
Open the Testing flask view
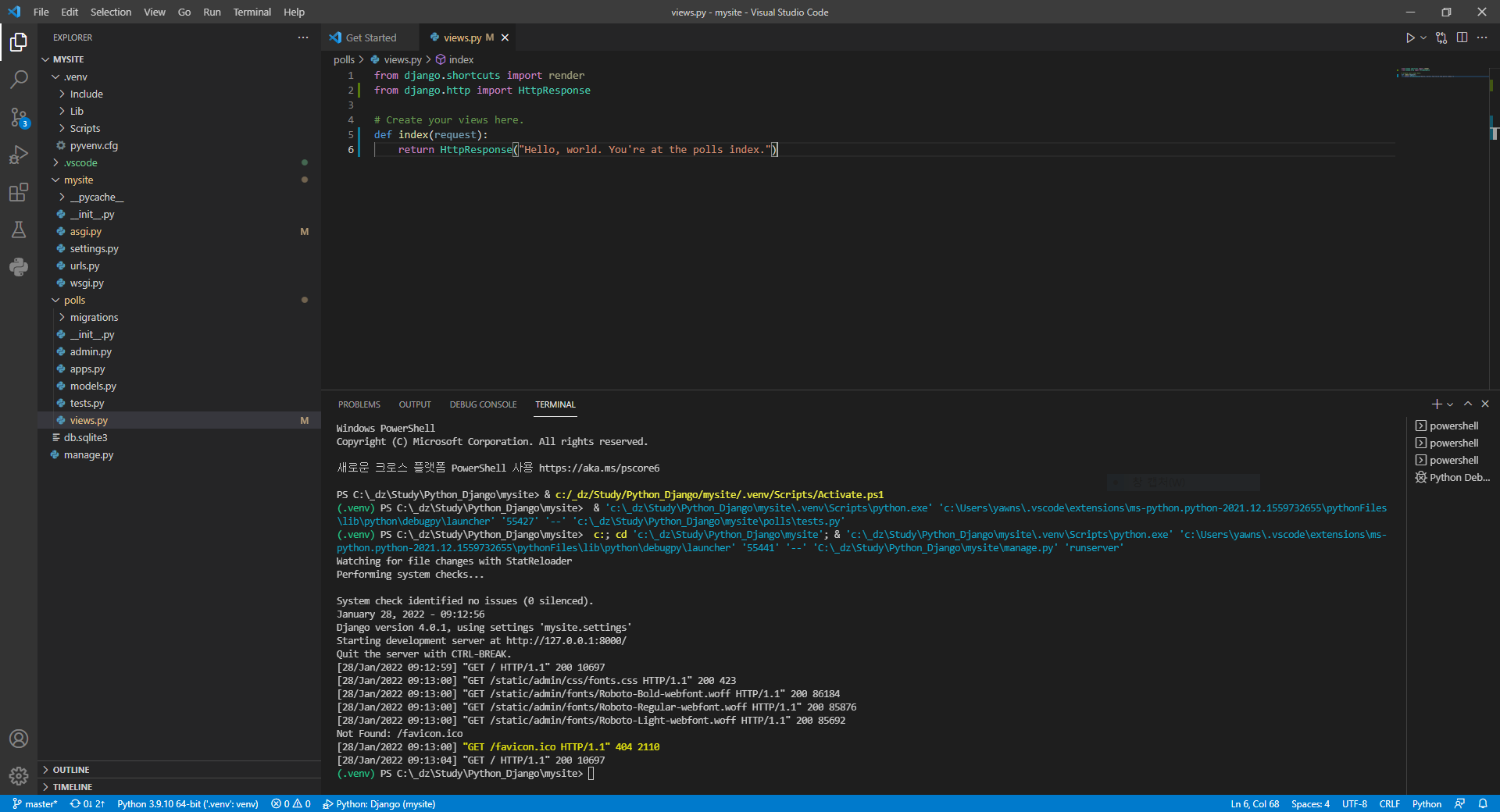pos(19,230)
